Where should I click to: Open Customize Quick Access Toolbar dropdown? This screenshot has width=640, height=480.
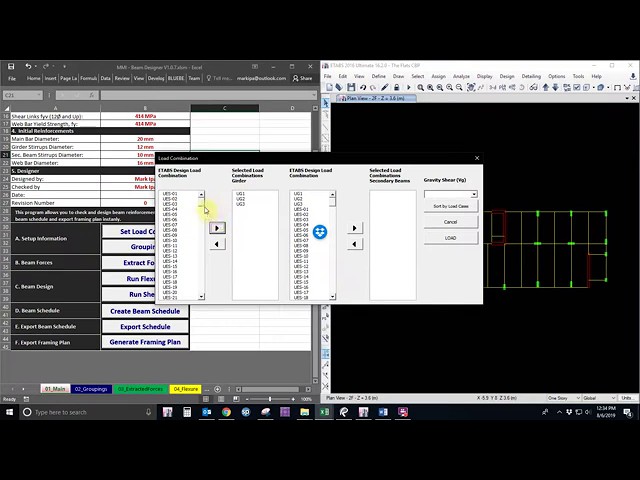pos(64,66)
